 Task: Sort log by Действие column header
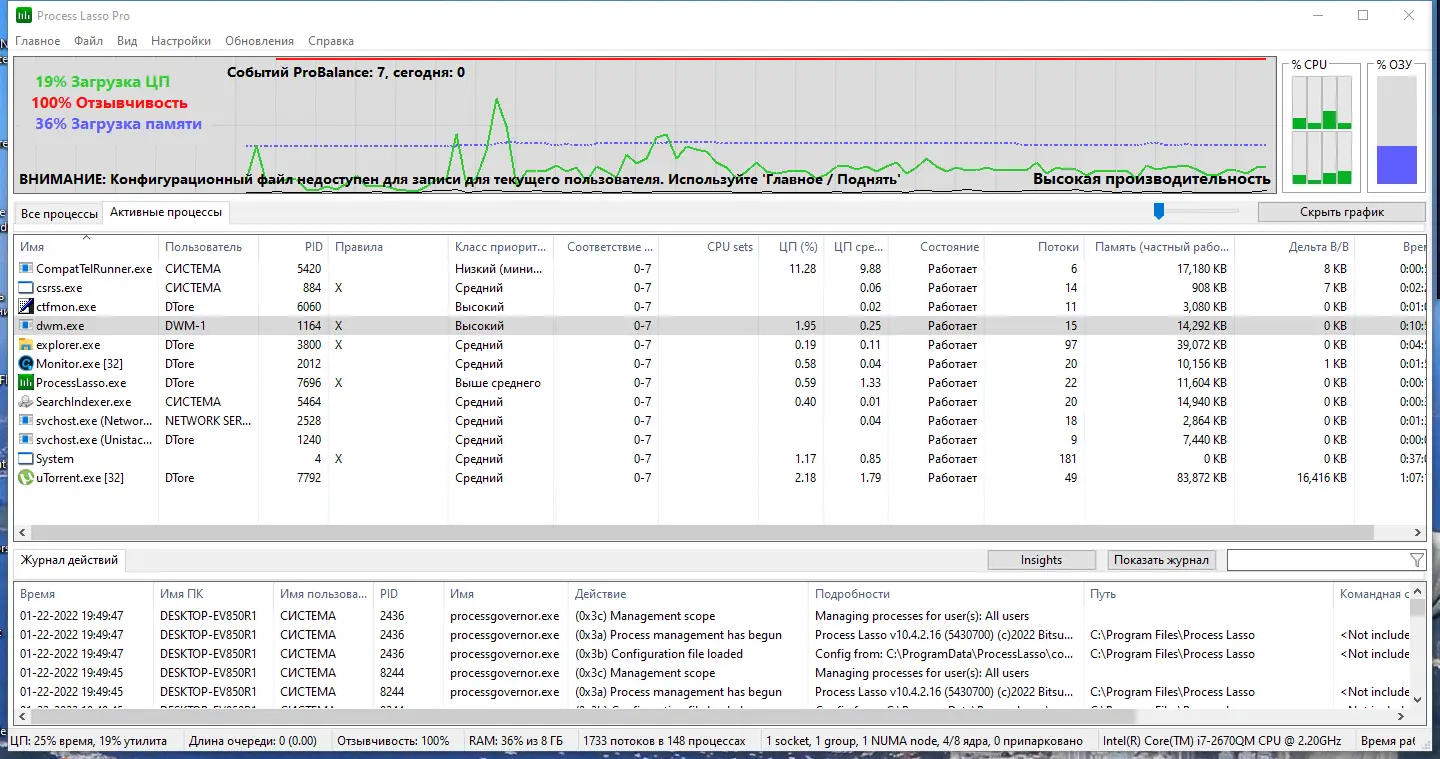pyautogui.click(x=687, y=594)
